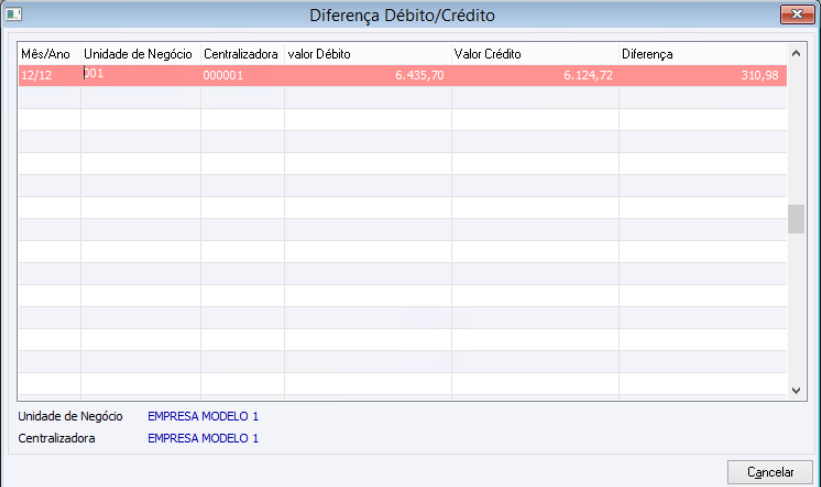Click the 001 business unit cell

coord(140,75)
